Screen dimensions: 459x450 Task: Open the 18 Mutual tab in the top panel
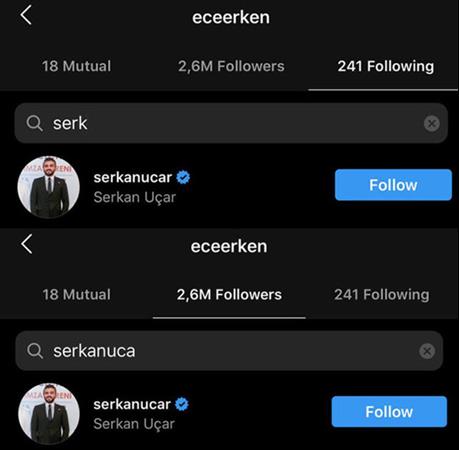click(x=76, y=66)
